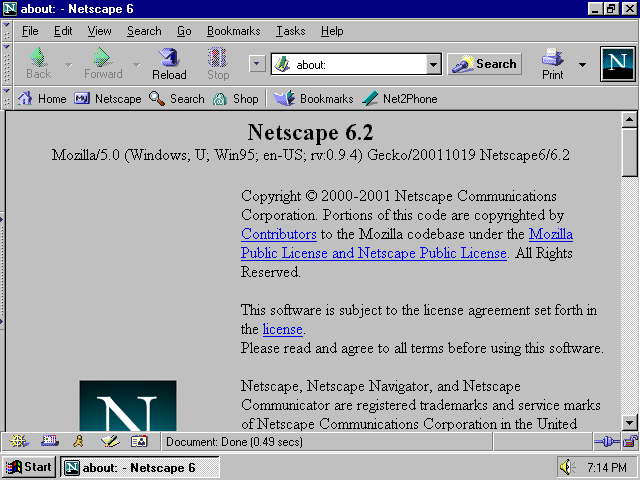Open the Search menu
Image resolution: width=640 pixels, height=480 pixels.
(144, 31)
